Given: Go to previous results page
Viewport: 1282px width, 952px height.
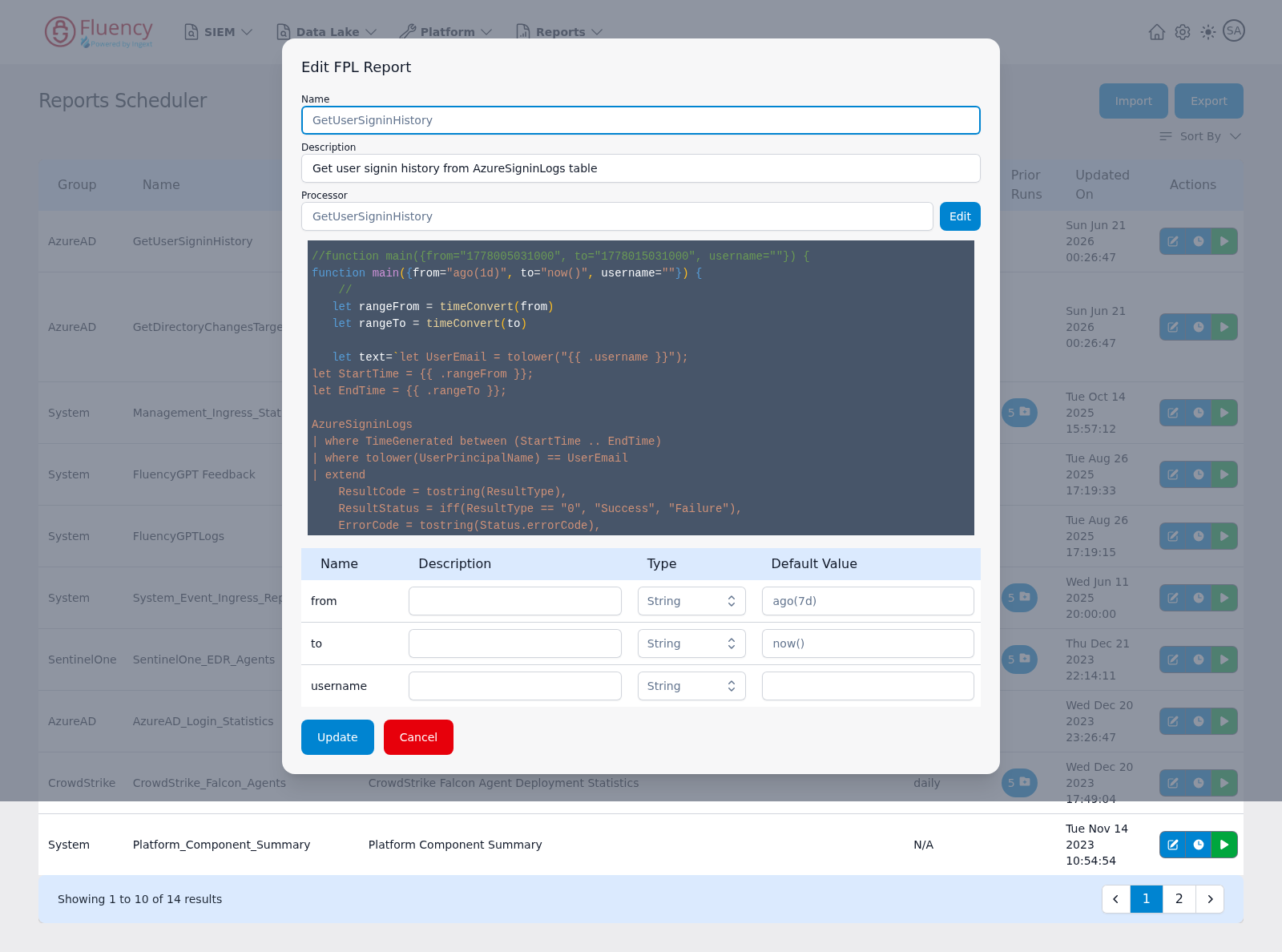Looking at the screenshot, I should coord(1116,899).
